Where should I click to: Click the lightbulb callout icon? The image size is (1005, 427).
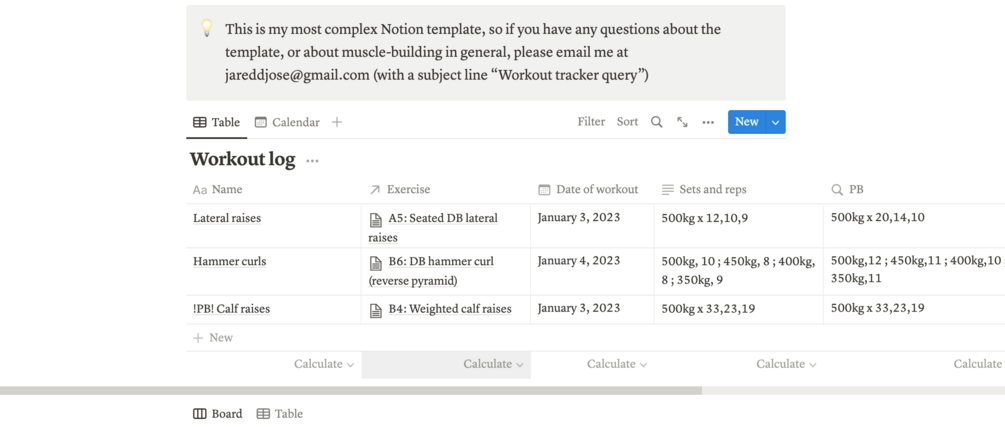[207, 29]
